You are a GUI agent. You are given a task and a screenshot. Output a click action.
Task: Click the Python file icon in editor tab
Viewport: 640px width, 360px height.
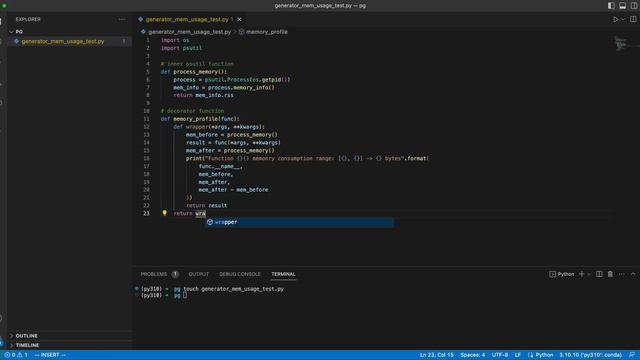tap(141, 19)
